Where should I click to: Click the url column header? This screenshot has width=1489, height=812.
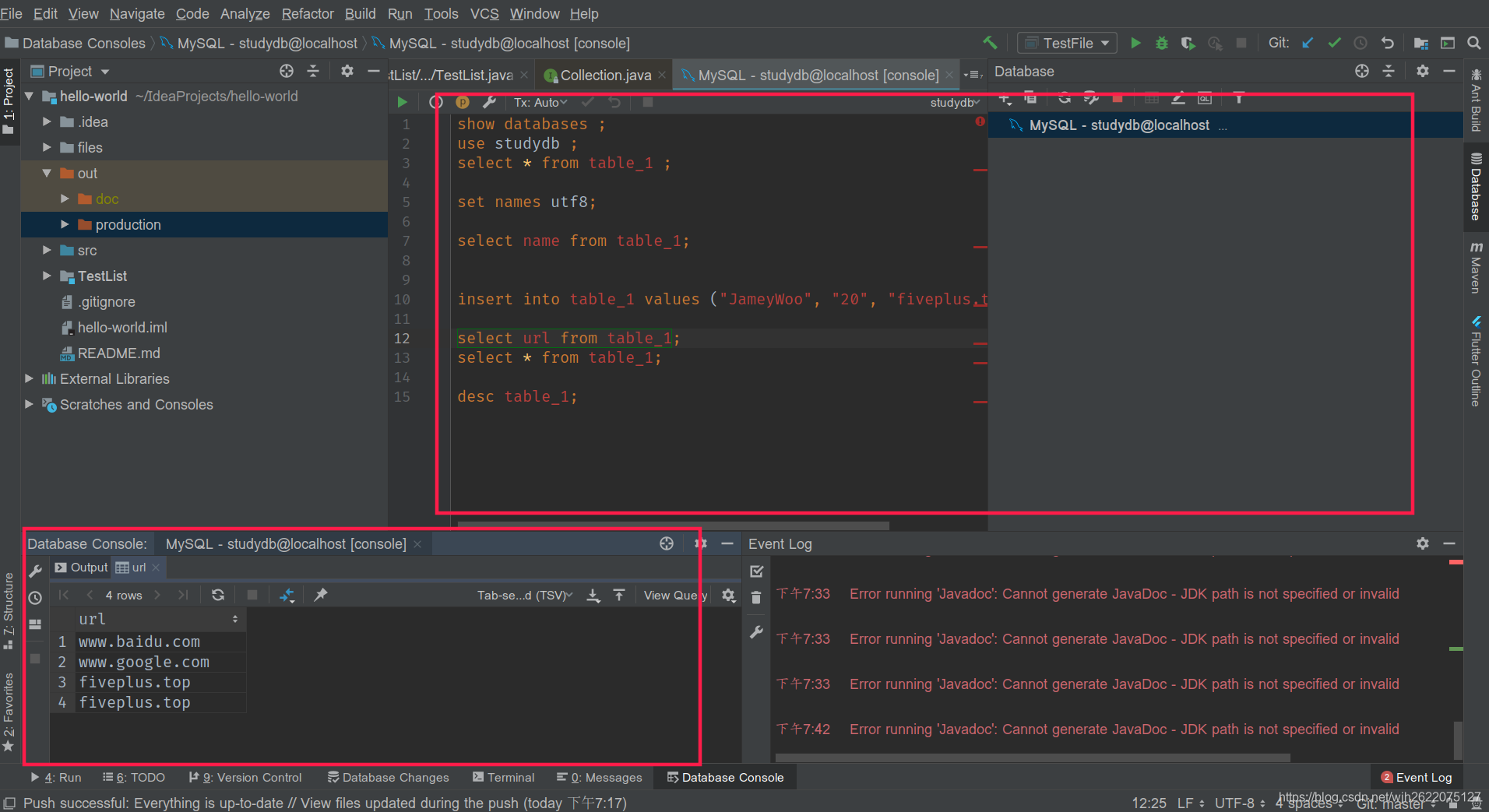pos(160,619)
